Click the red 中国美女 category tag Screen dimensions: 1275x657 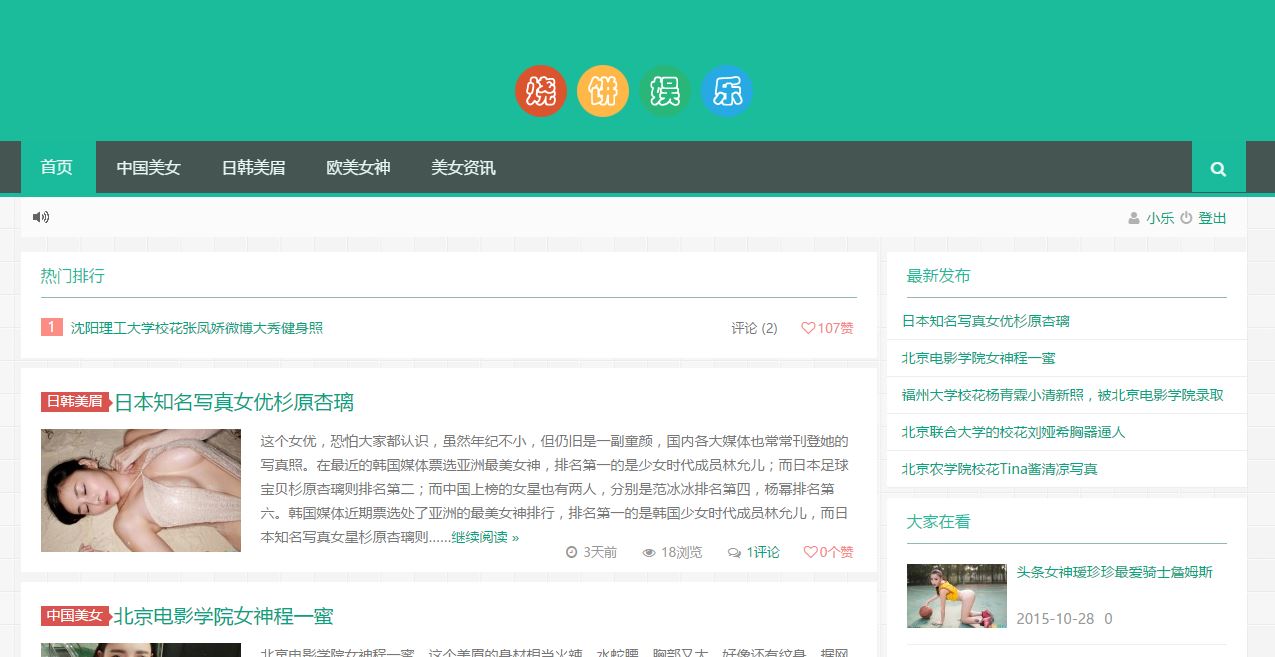click(x=75, y=615)
